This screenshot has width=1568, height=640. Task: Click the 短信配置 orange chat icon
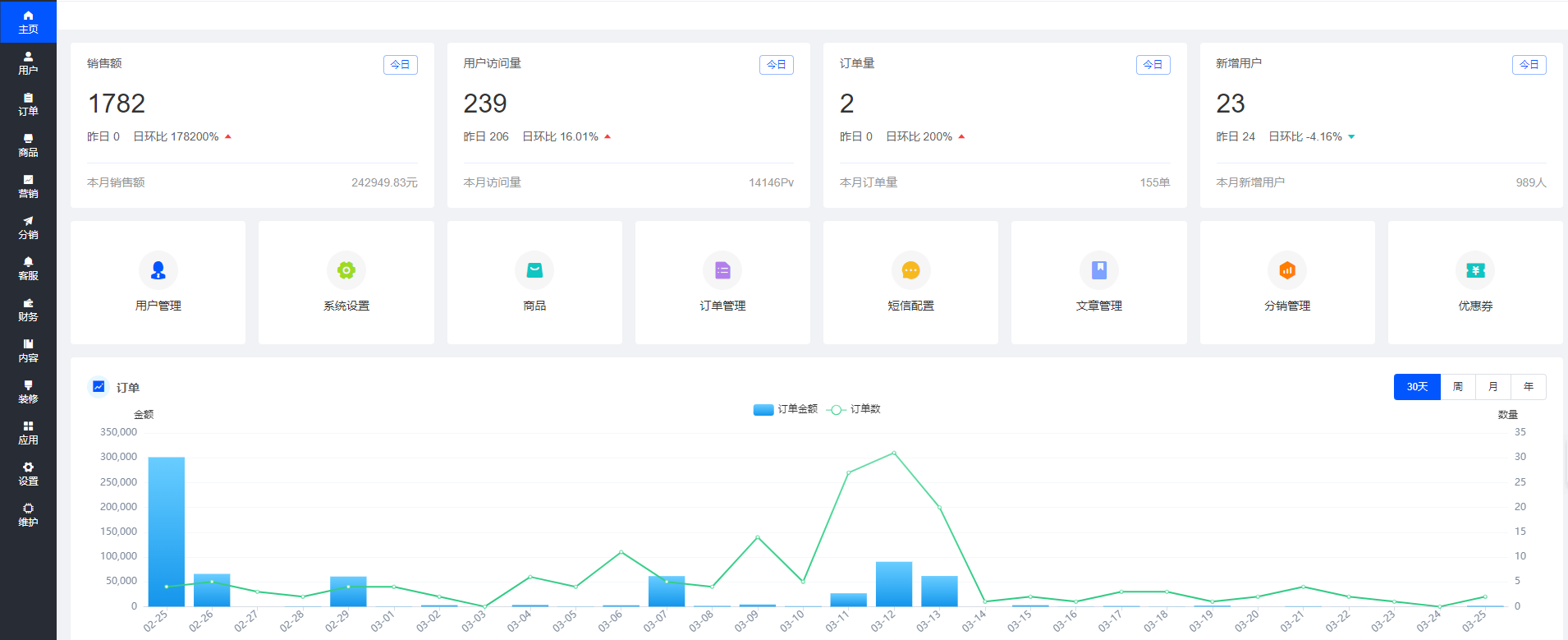tap(910, 270)
